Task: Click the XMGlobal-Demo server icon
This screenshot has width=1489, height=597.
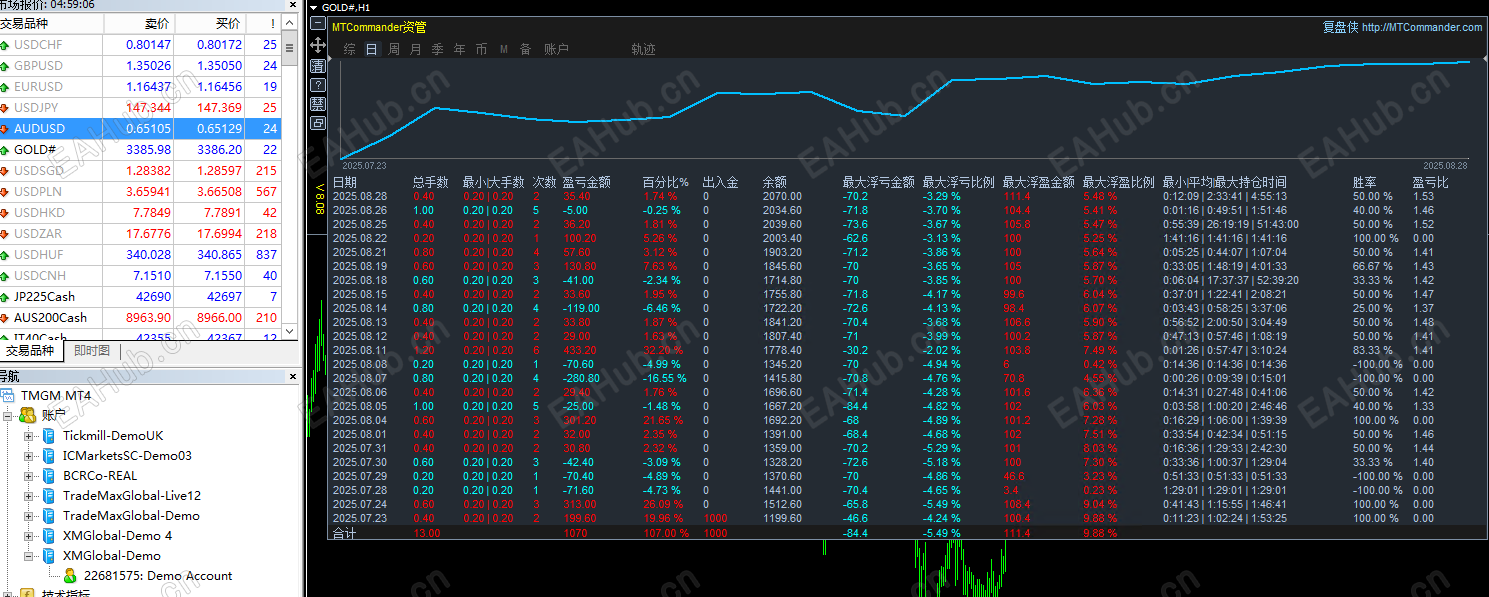Action: [49, 556]
